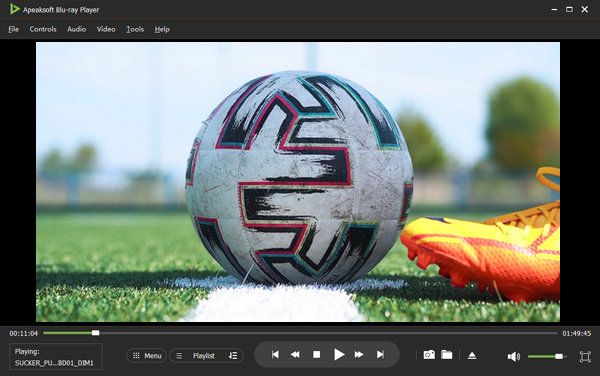Enter fullscreen mode
Screen dimensions: 600x376
[585, 356]
